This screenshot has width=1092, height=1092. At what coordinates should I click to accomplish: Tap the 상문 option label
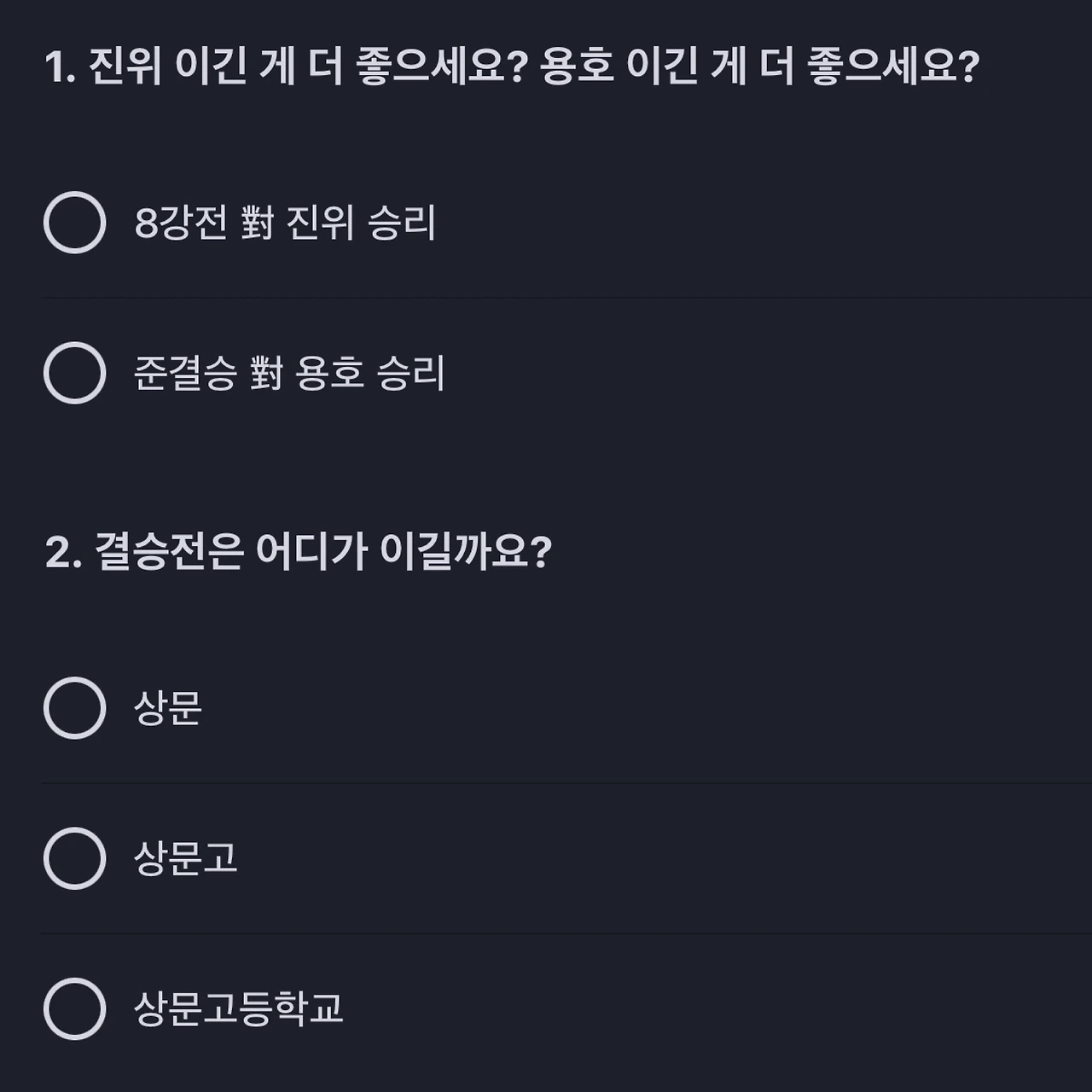[x=168, y=708]
